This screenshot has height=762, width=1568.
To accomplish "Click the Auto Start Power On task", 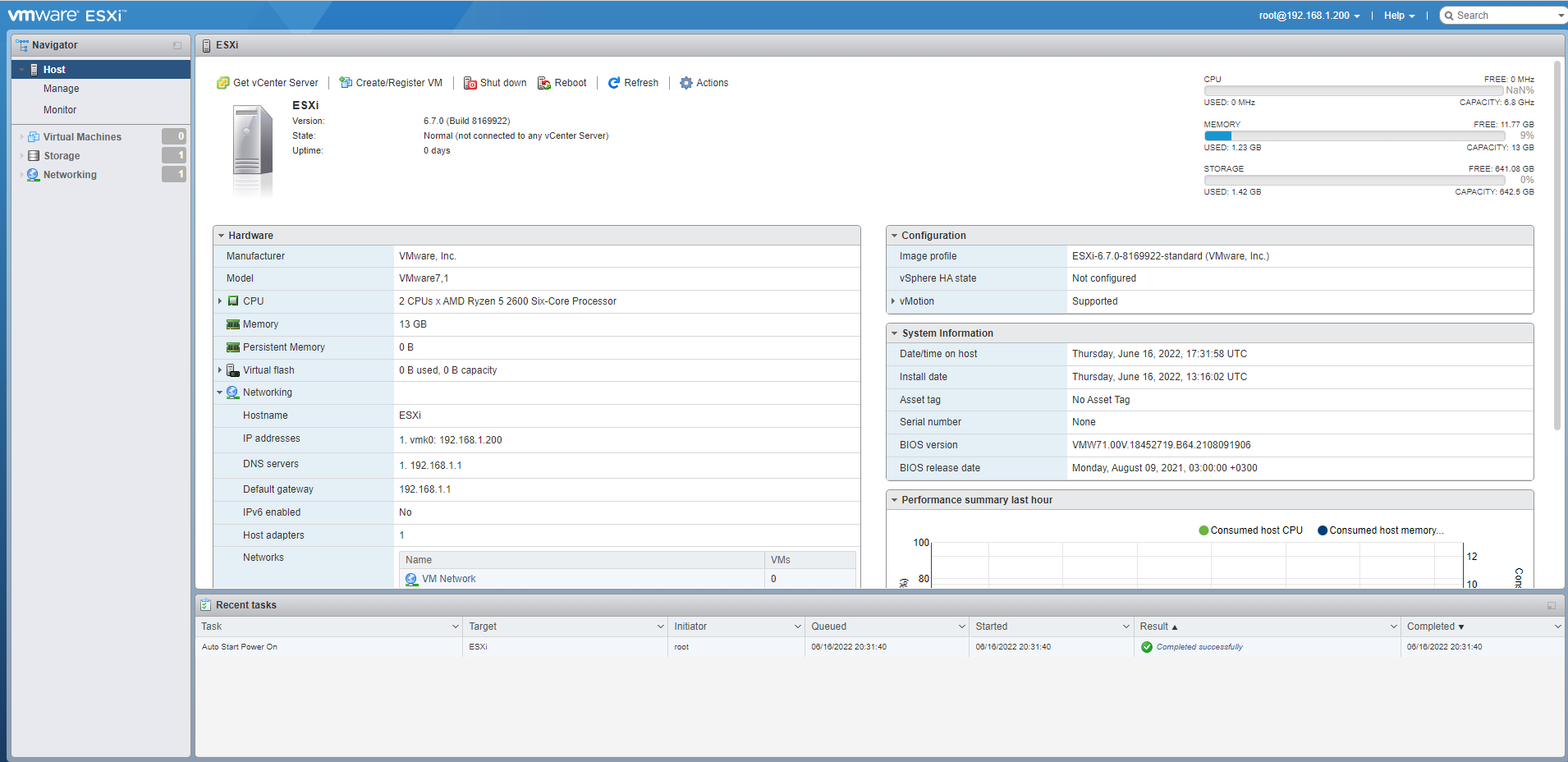I will point(240,647).
